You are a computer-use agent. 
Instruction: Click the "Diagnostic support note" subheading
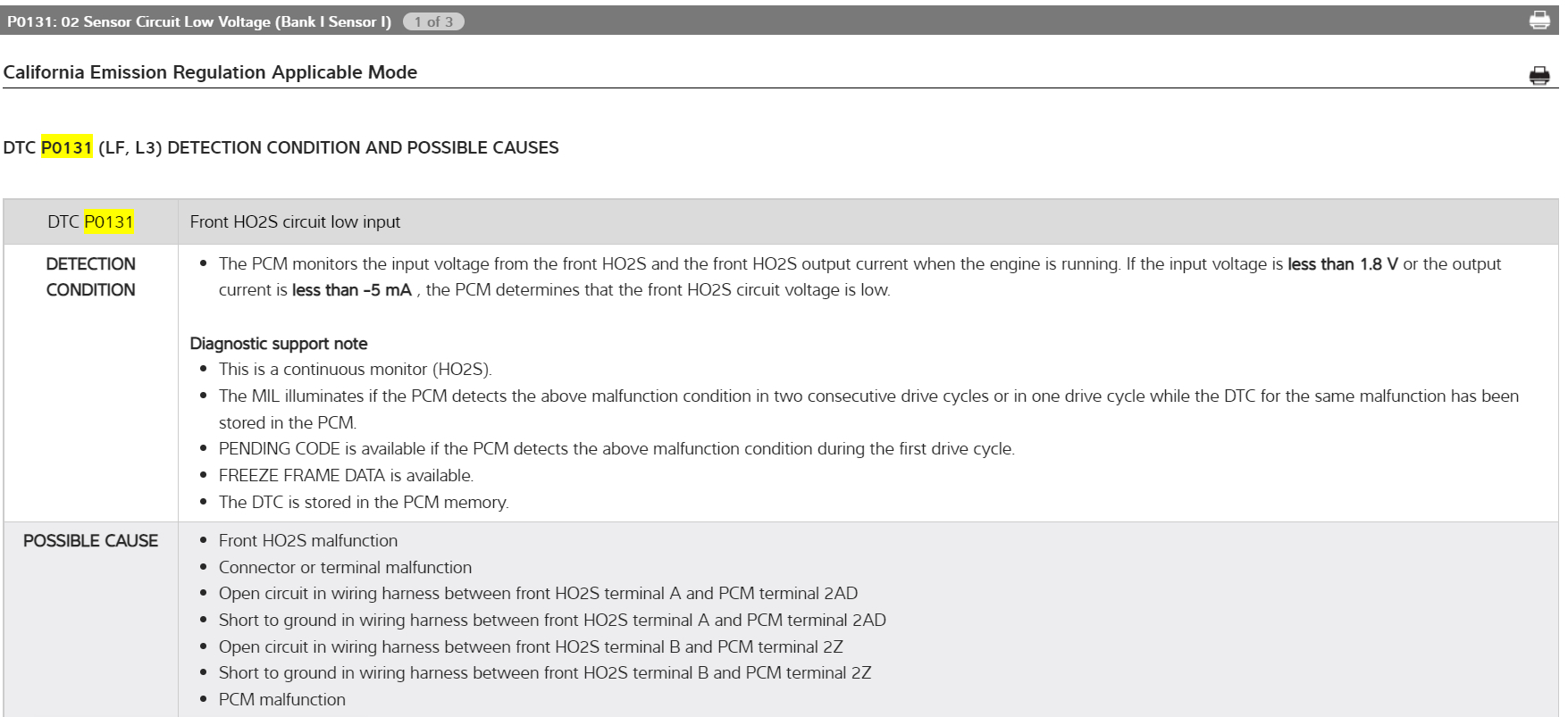279,344
